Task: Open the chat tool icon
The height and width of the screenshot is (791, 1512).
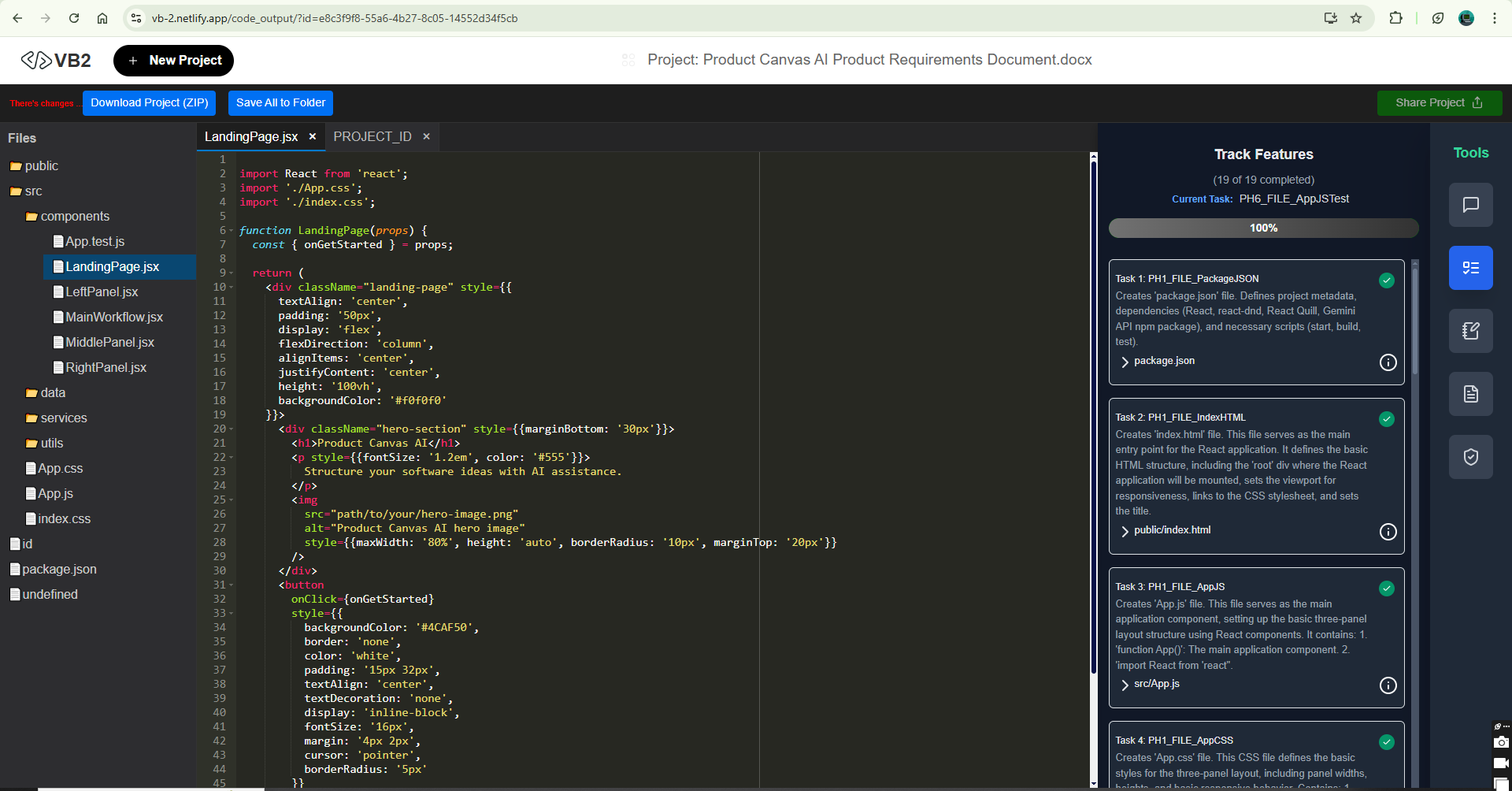Action: click(x=1470, y=205)
